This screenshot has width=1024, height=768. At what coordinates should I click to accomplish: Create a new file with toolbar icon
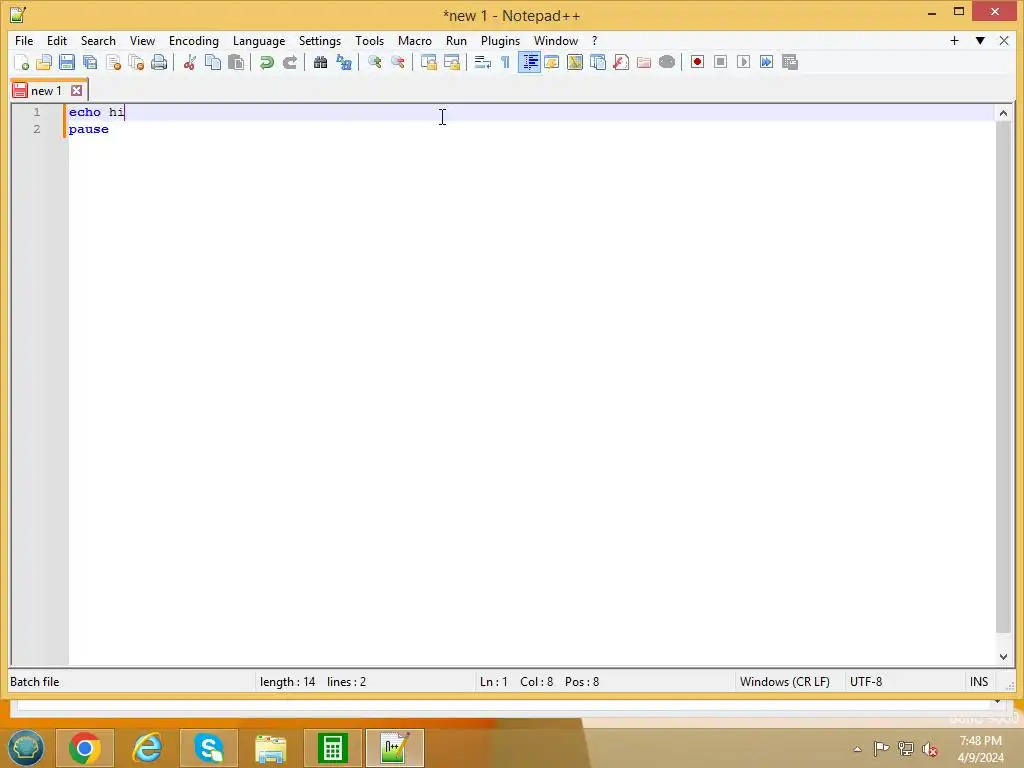pyautogui.click(x=22, y=62)
